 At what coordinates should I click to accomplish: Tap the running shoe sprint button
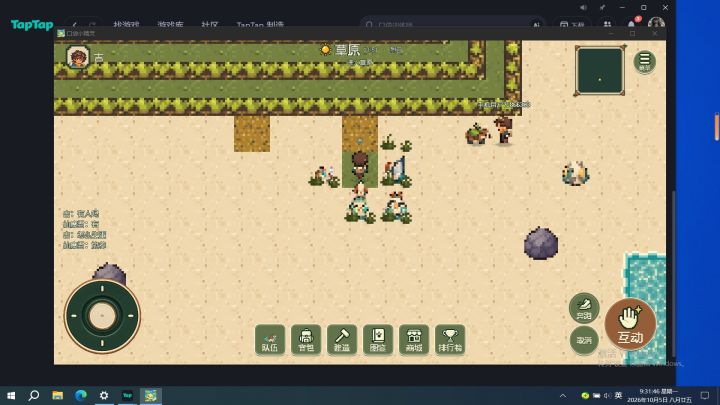(584, 308)
